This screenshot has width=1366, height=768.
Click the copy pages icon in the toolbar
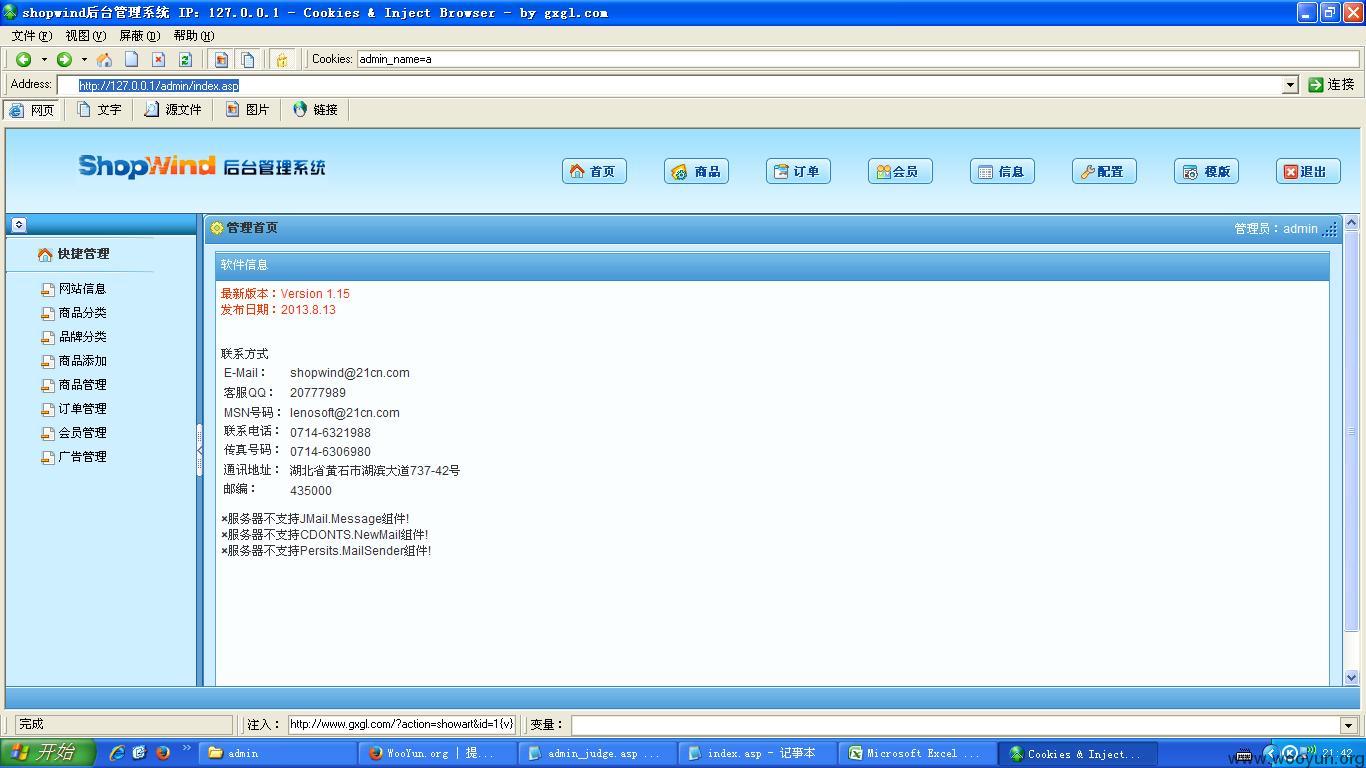248,60
